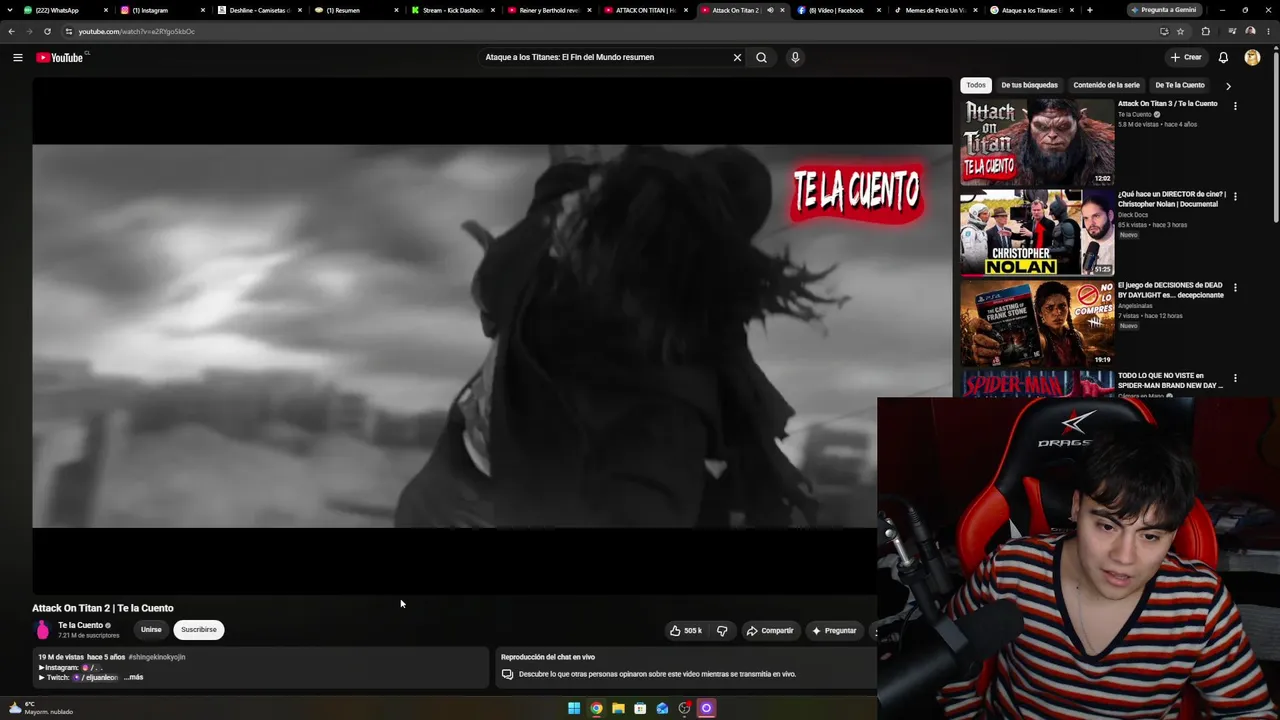This screenshot has width=1280, height=720.
Task: Open options for Dead by Daylight video
Action: 1235,287
